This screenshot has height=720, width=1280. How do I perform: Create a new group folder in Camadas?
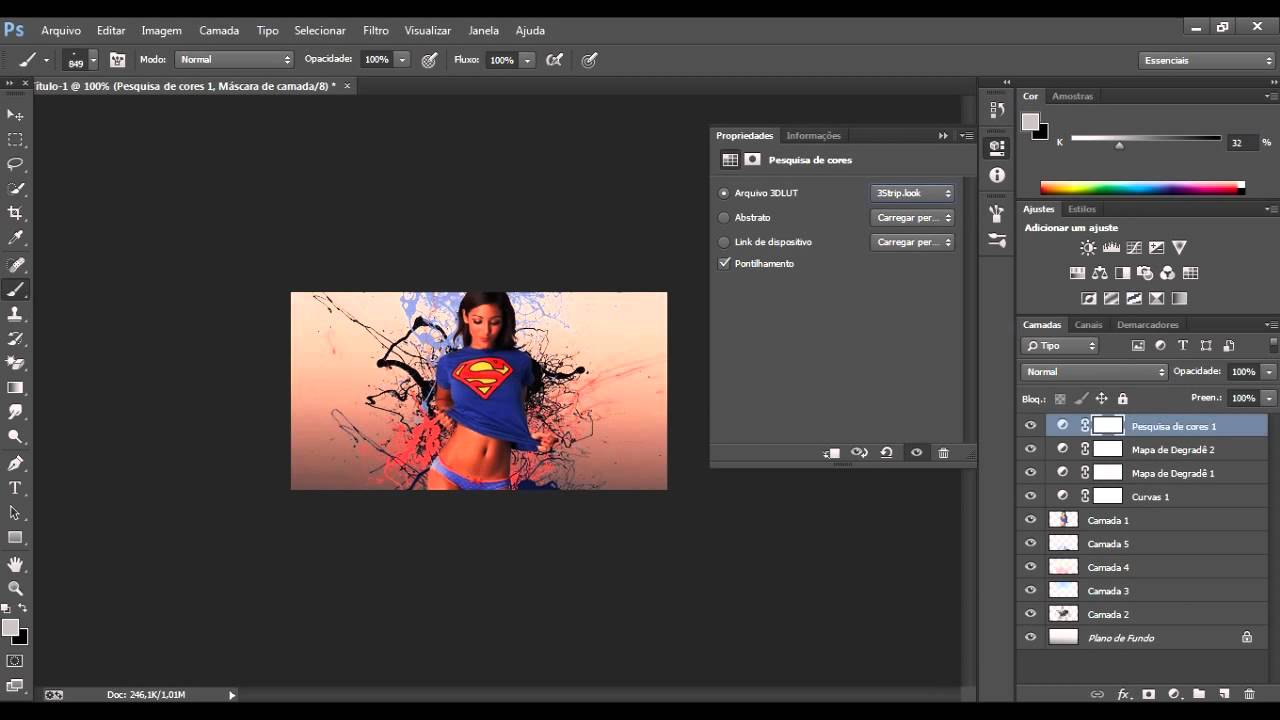coord(1198,694)
